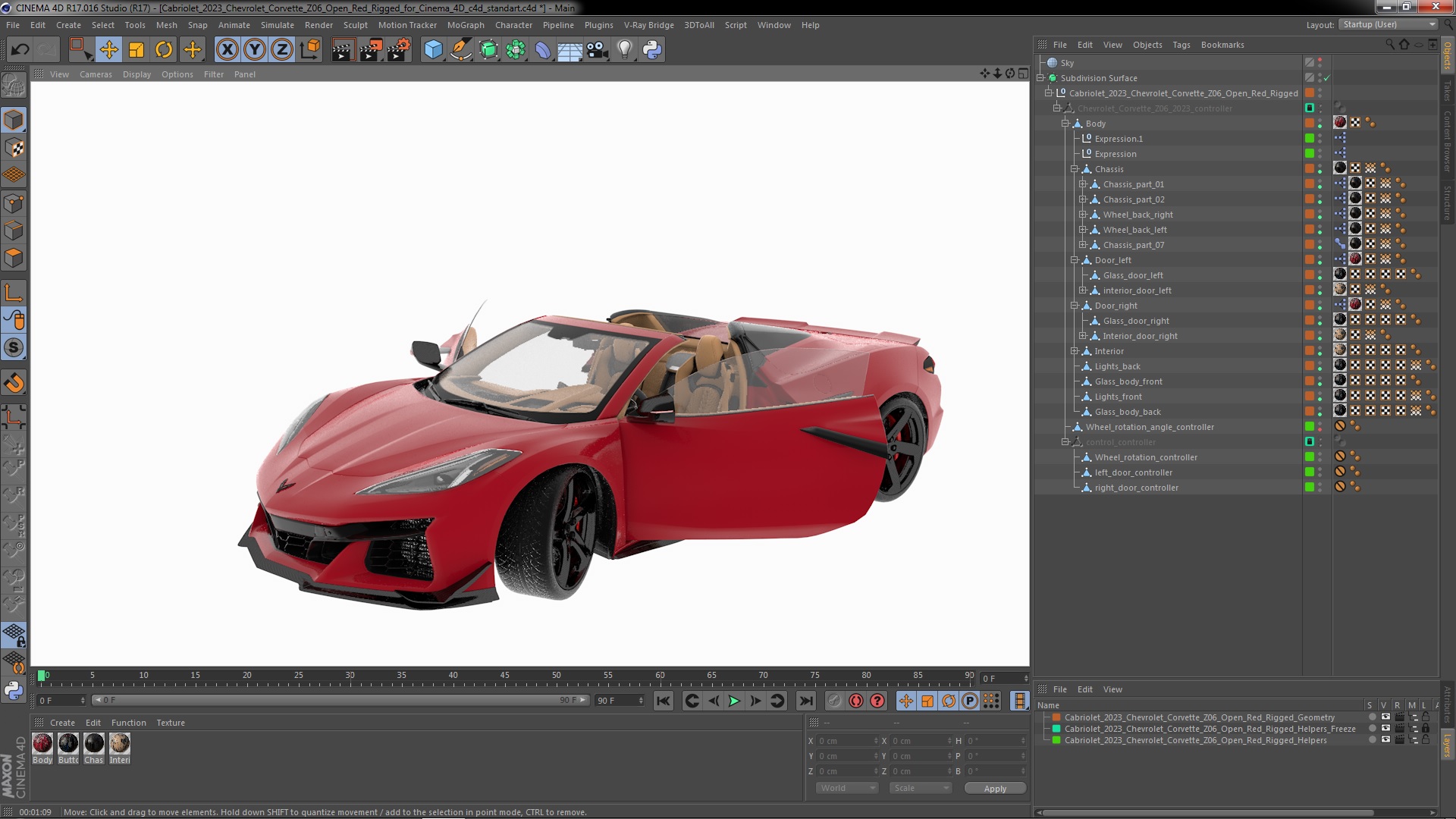Toggle Parameter keyframe P button
Viewport: 1456px width, 819px height.
coord(970,701)
